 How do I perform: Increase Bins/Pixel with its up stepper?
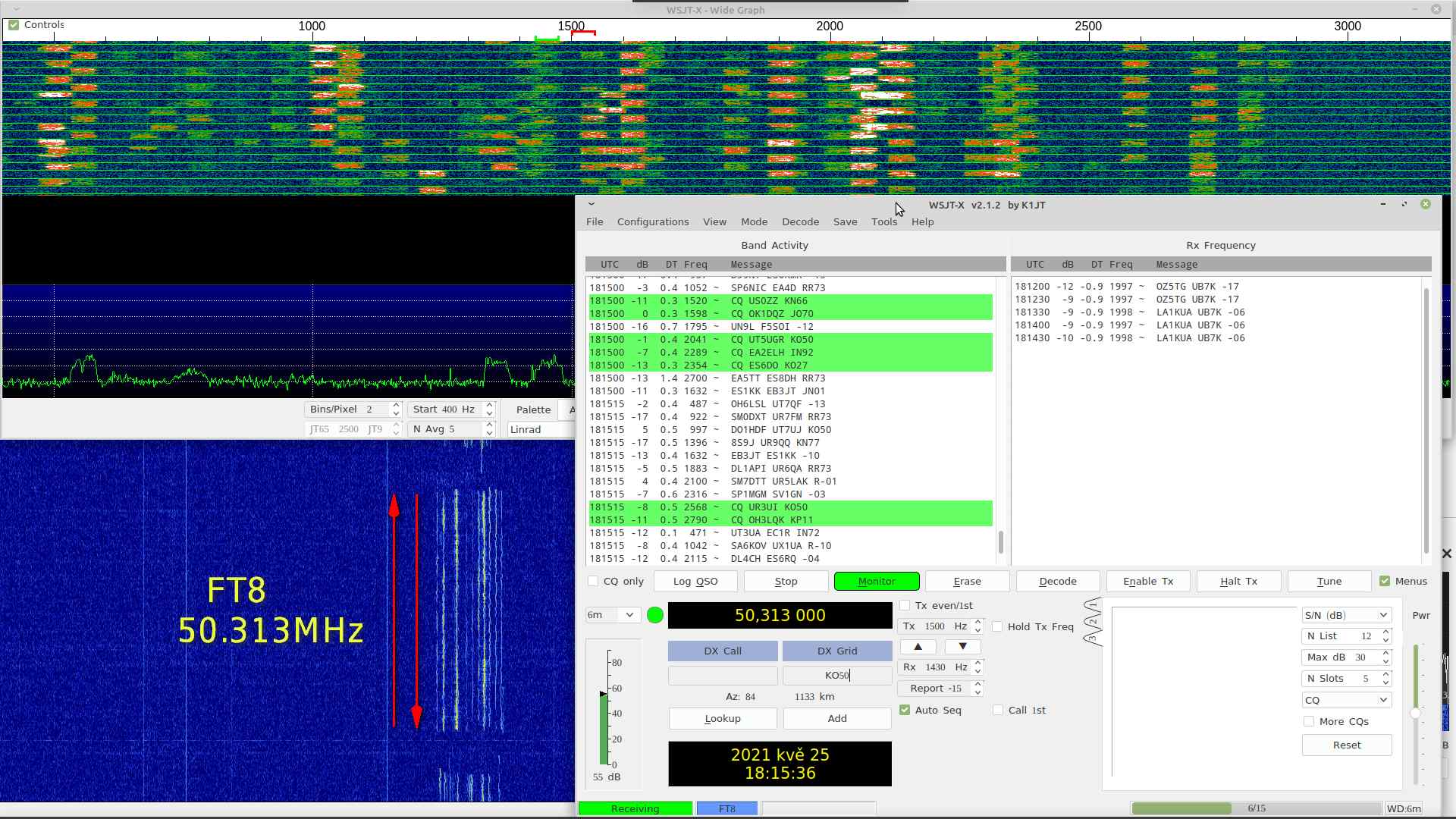(396, 405)
